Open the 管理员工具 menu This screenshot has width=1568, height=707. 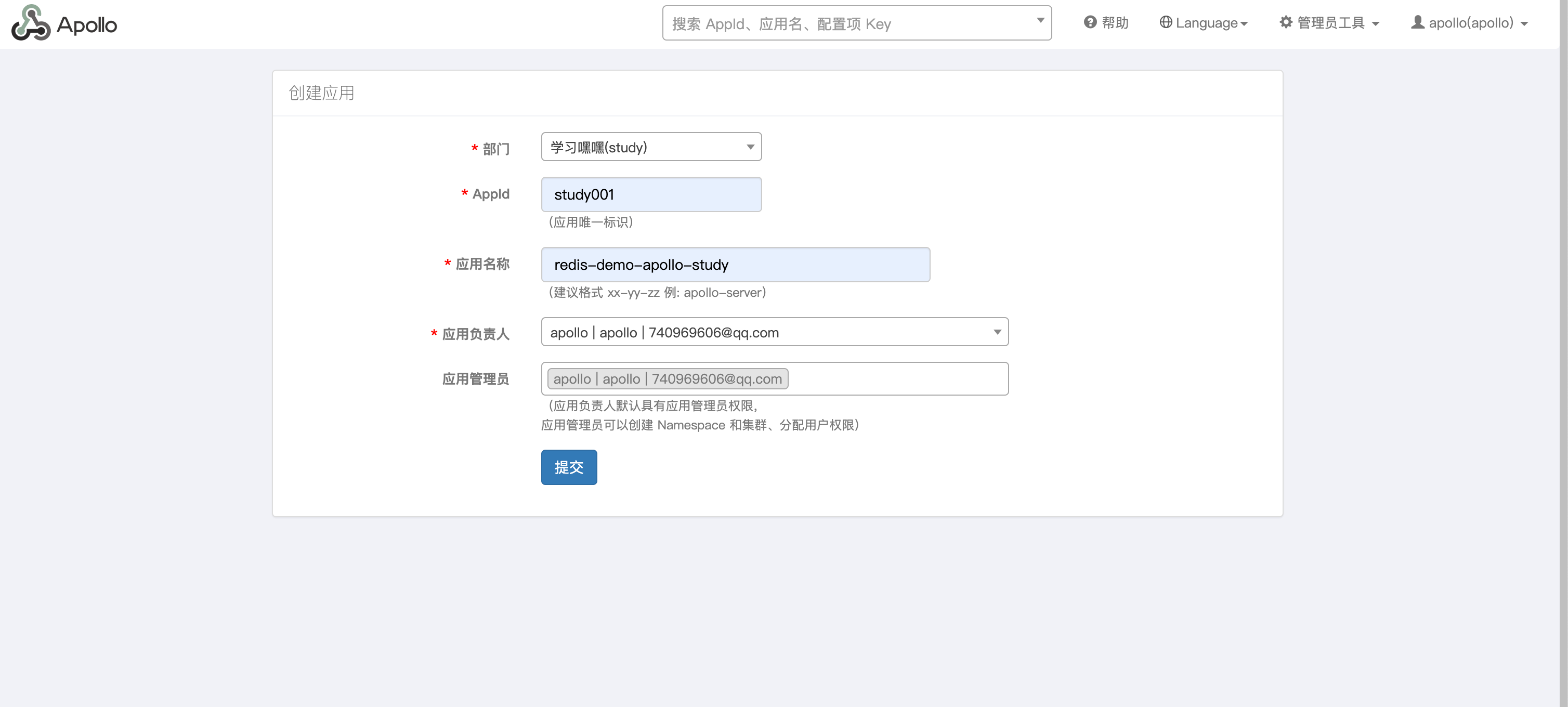click(1330, 23)
